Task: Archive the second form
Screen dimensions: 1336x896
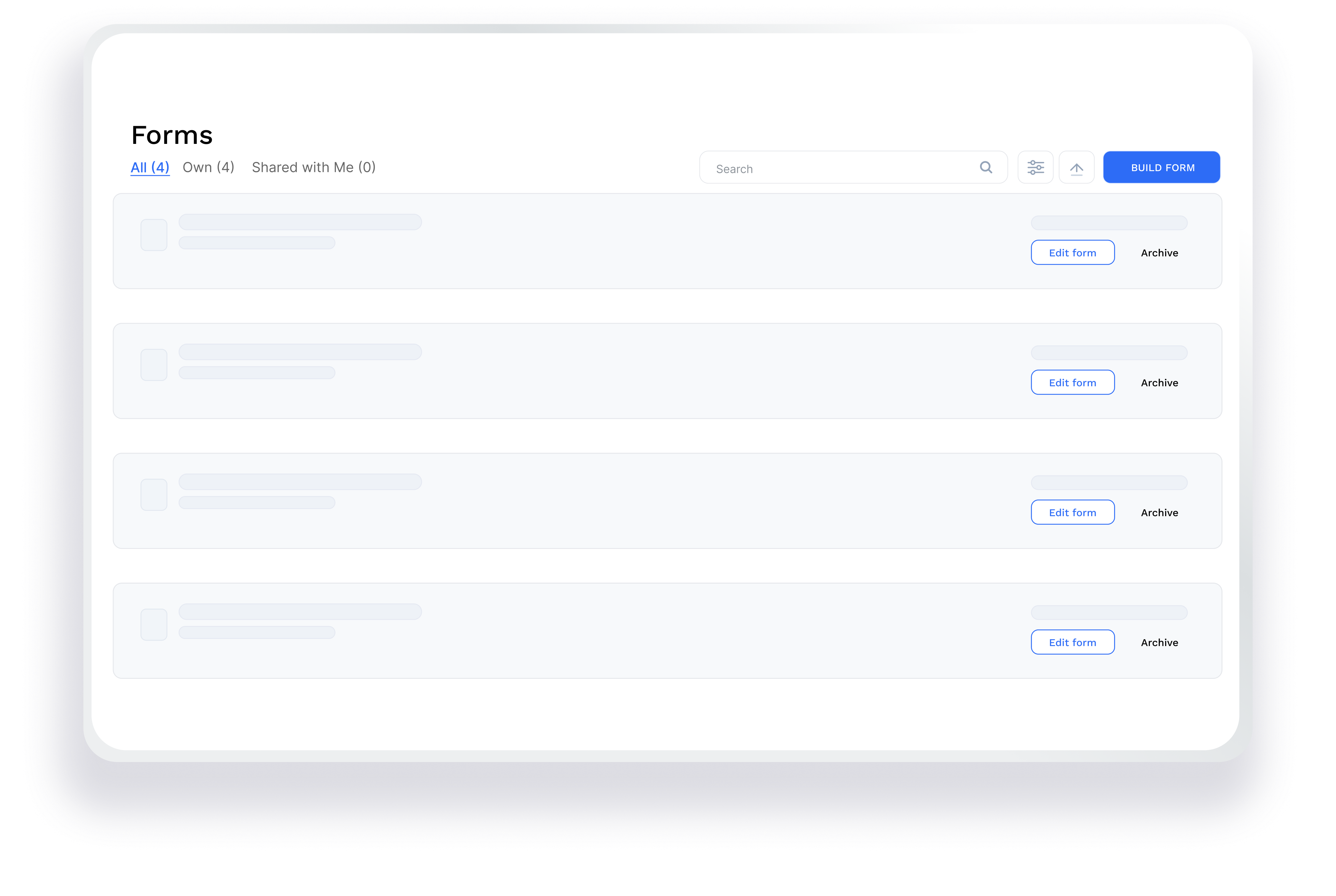Action: [x=1159, y=382]
